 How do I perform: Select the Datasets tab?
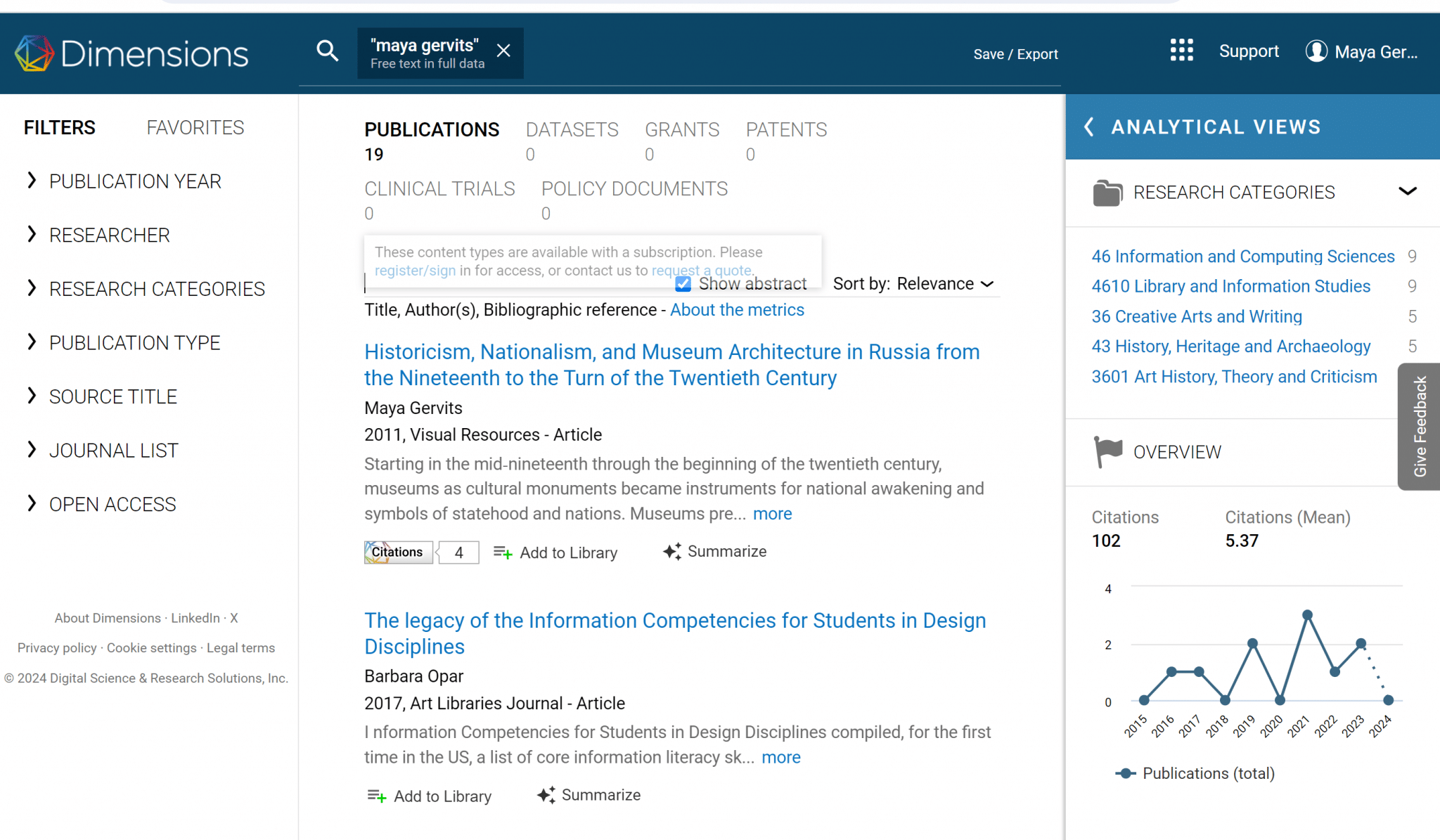[x=572, y=141]
